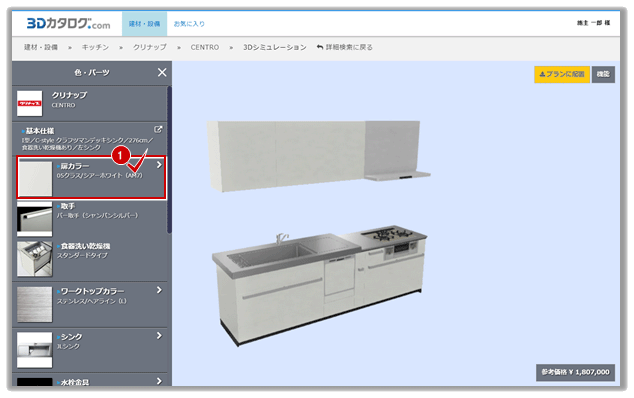The width and height of the screenshot is (634, 398).
Task: Open 基本仕様 external link icon
Action: click(x=158, y=129)
